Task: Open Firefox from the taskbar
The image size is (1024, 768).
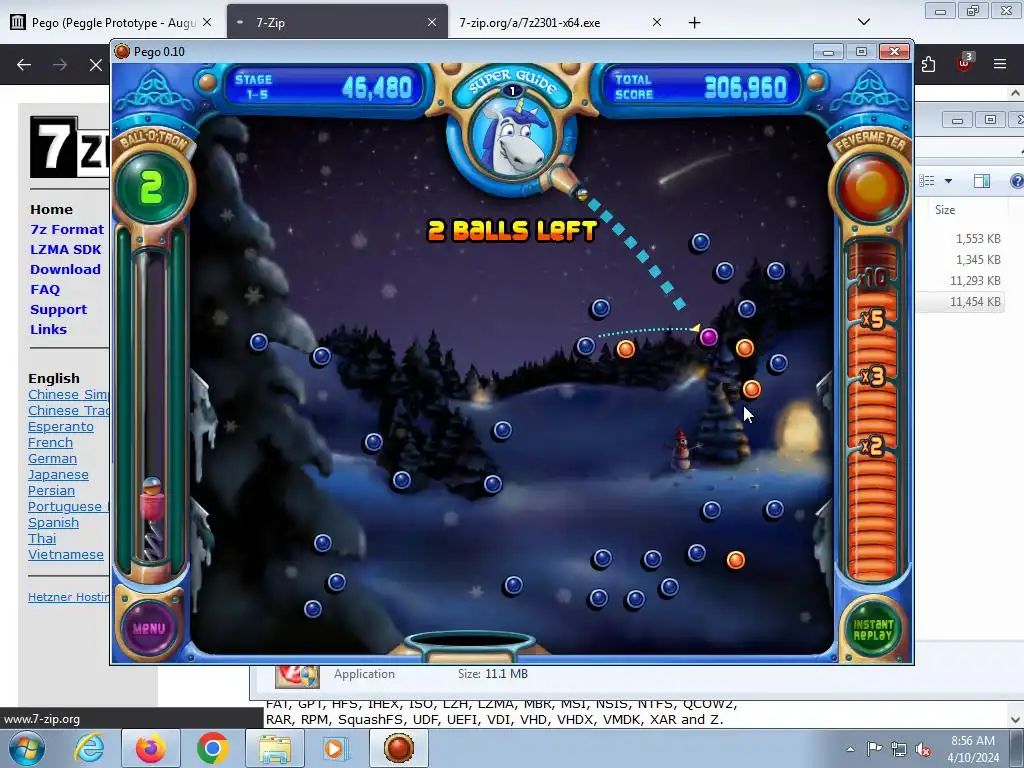Action: (x=150, y=748)
